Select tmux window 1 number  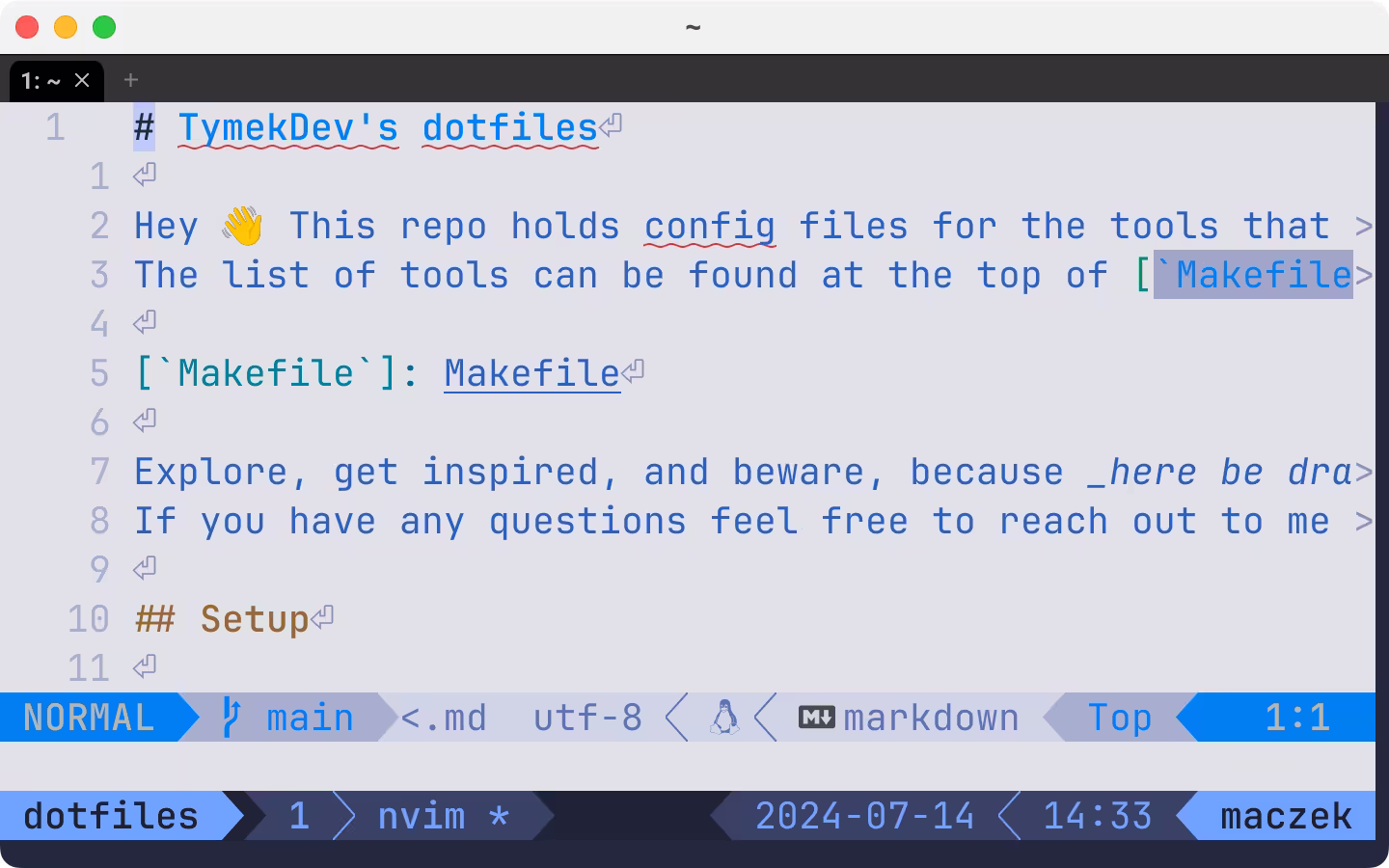point(299,816)
